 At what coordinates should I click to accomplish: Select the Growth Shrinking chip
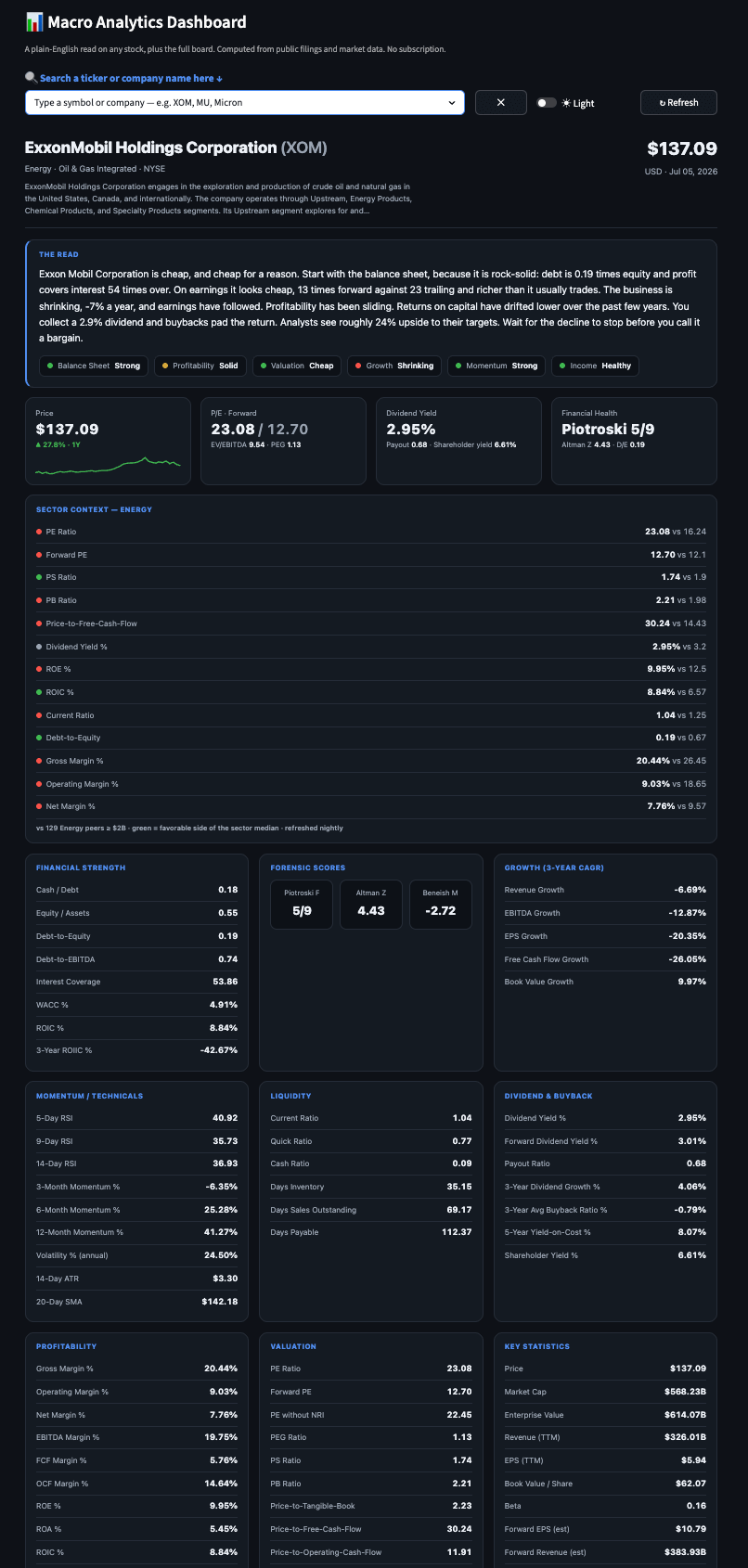[x=394, y=366]
